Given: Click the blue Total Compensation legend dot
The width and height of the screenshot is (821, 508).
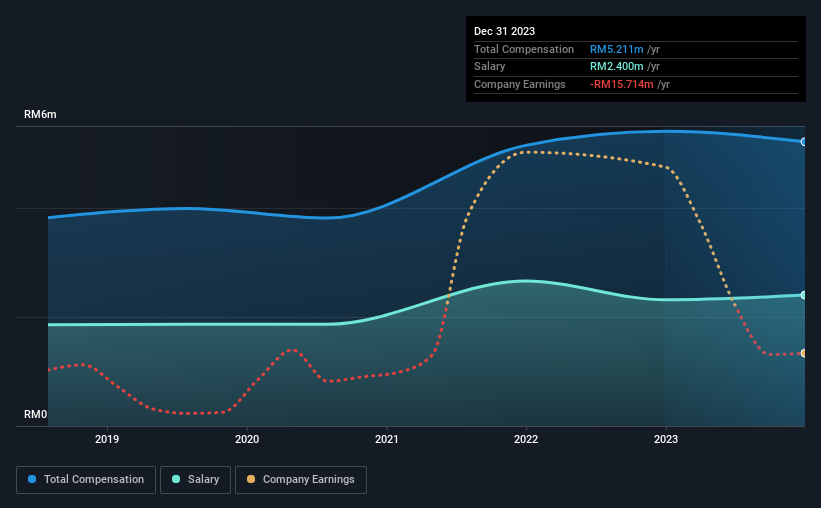Looking at the screenshot, I should click(32, 479).
